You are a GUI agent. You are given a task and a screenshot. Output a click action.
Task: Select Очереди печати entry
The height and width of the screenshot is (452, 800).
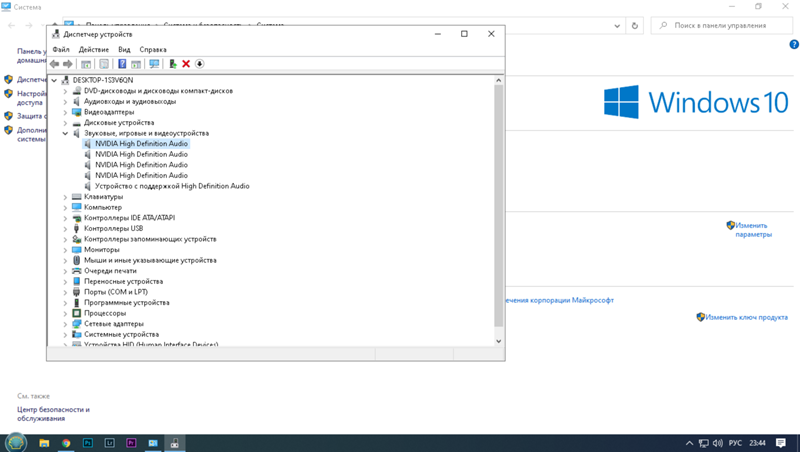pos(110,271)
